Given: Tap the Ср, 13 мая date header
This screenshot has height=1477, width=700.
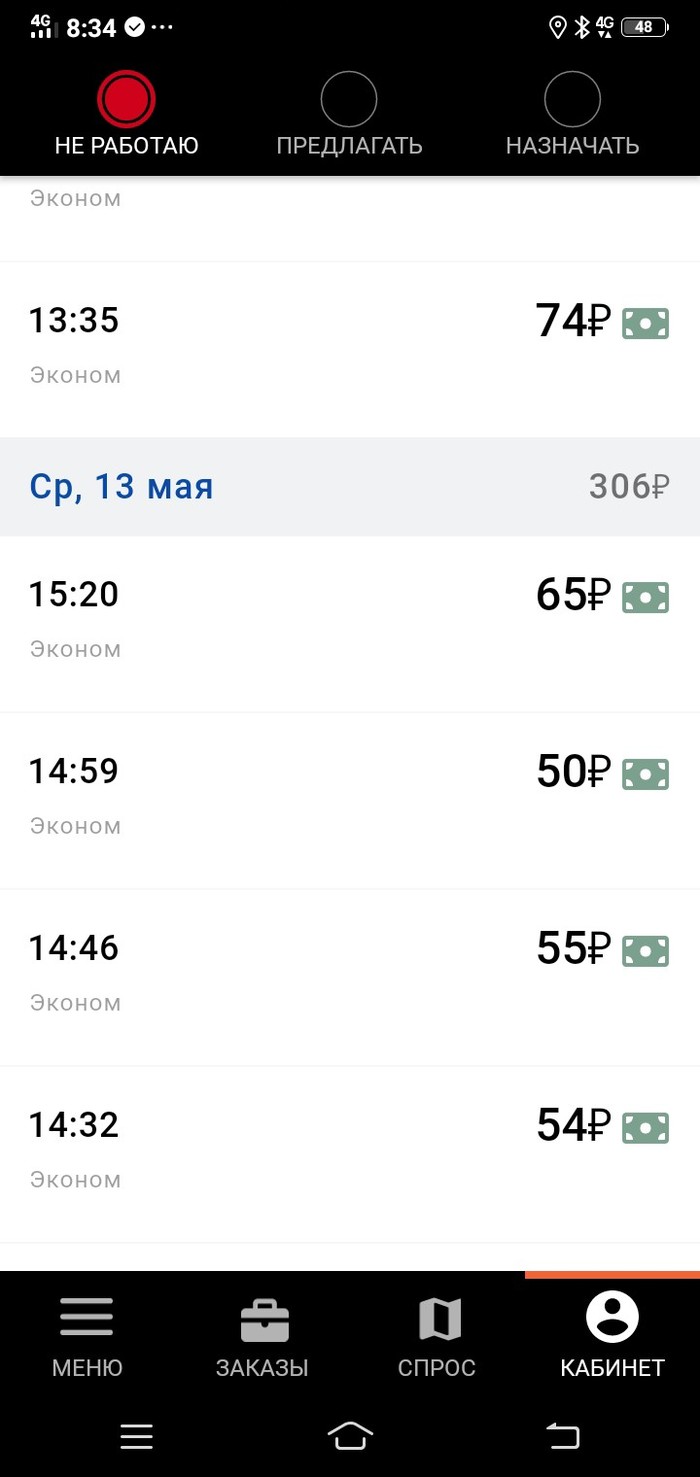Looking at the screenshot, I should point(122,487).
